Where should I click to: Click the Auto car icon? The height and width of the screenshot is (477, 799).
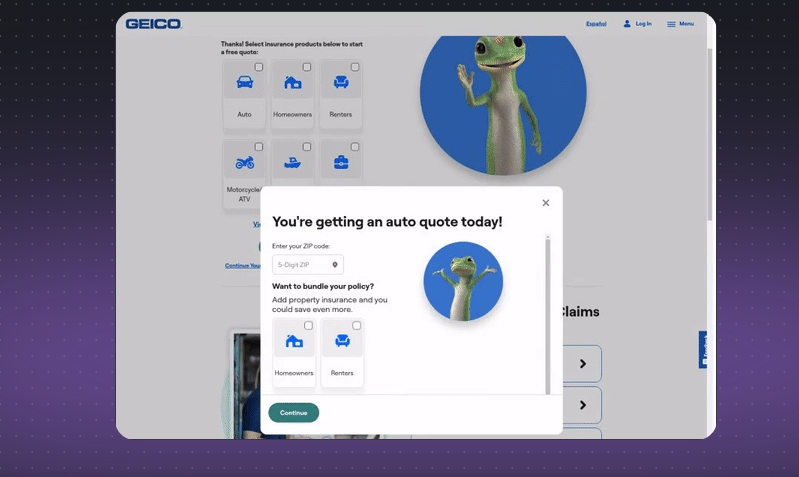pyautogui.click(x=244, y=83)
